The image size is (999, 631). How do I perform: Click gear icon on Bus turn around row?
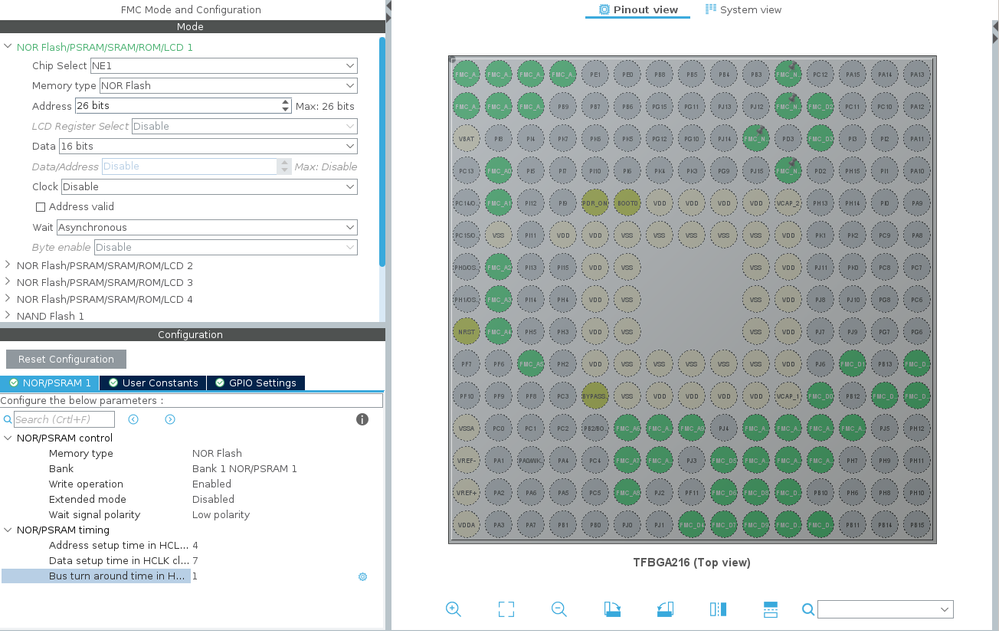363,577
